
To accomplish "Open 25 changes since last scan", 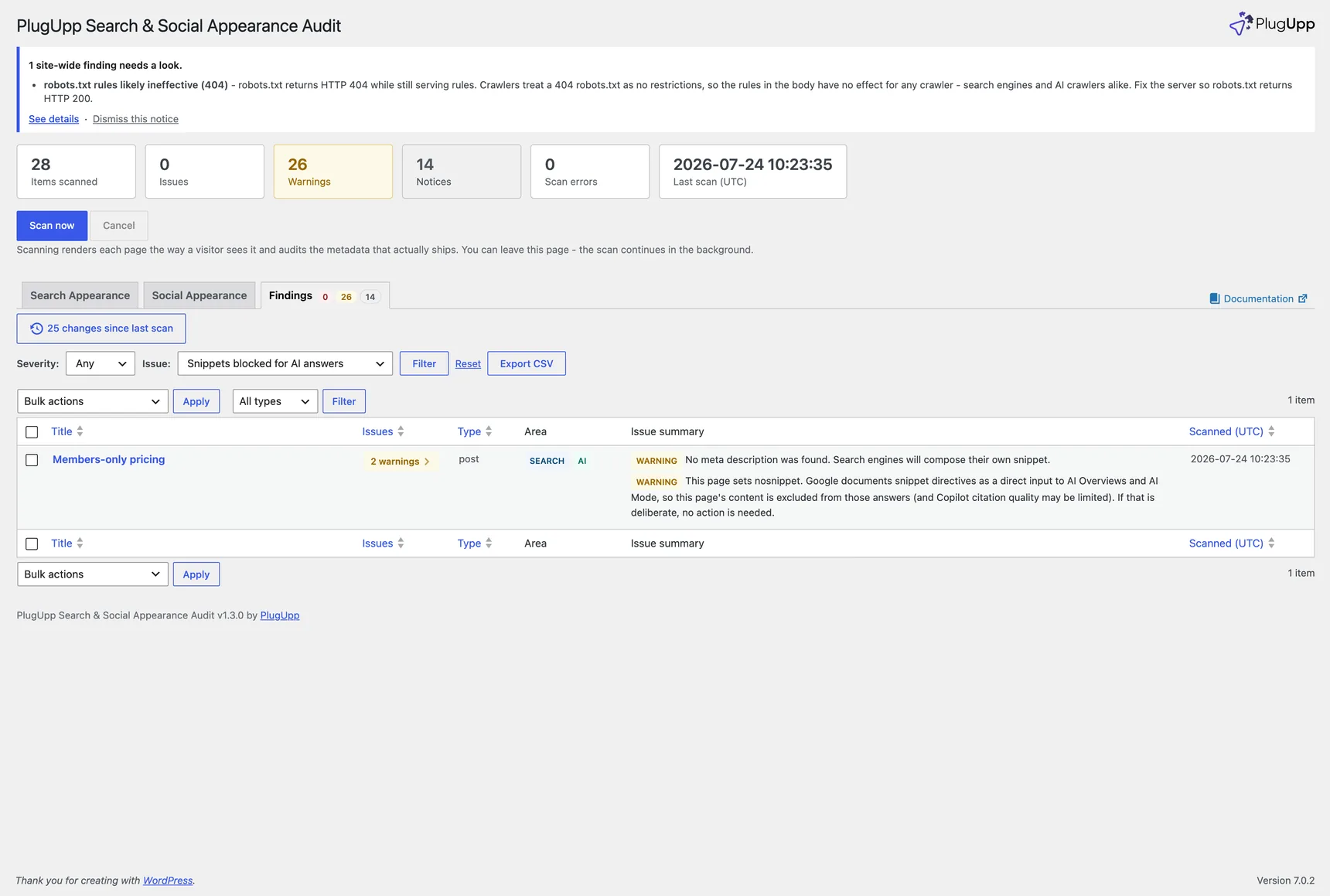I will 101,329.
